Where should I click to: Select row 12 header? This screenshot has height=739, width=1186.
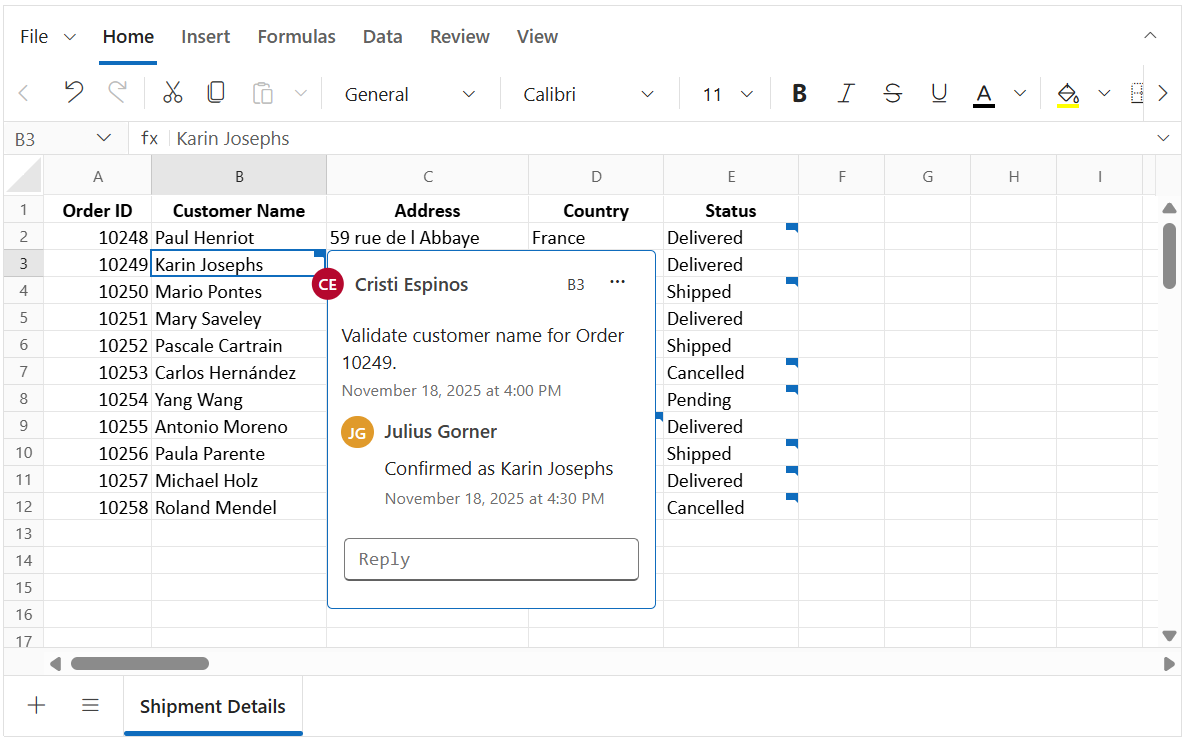pyautogui.click(x=23, y=507)
